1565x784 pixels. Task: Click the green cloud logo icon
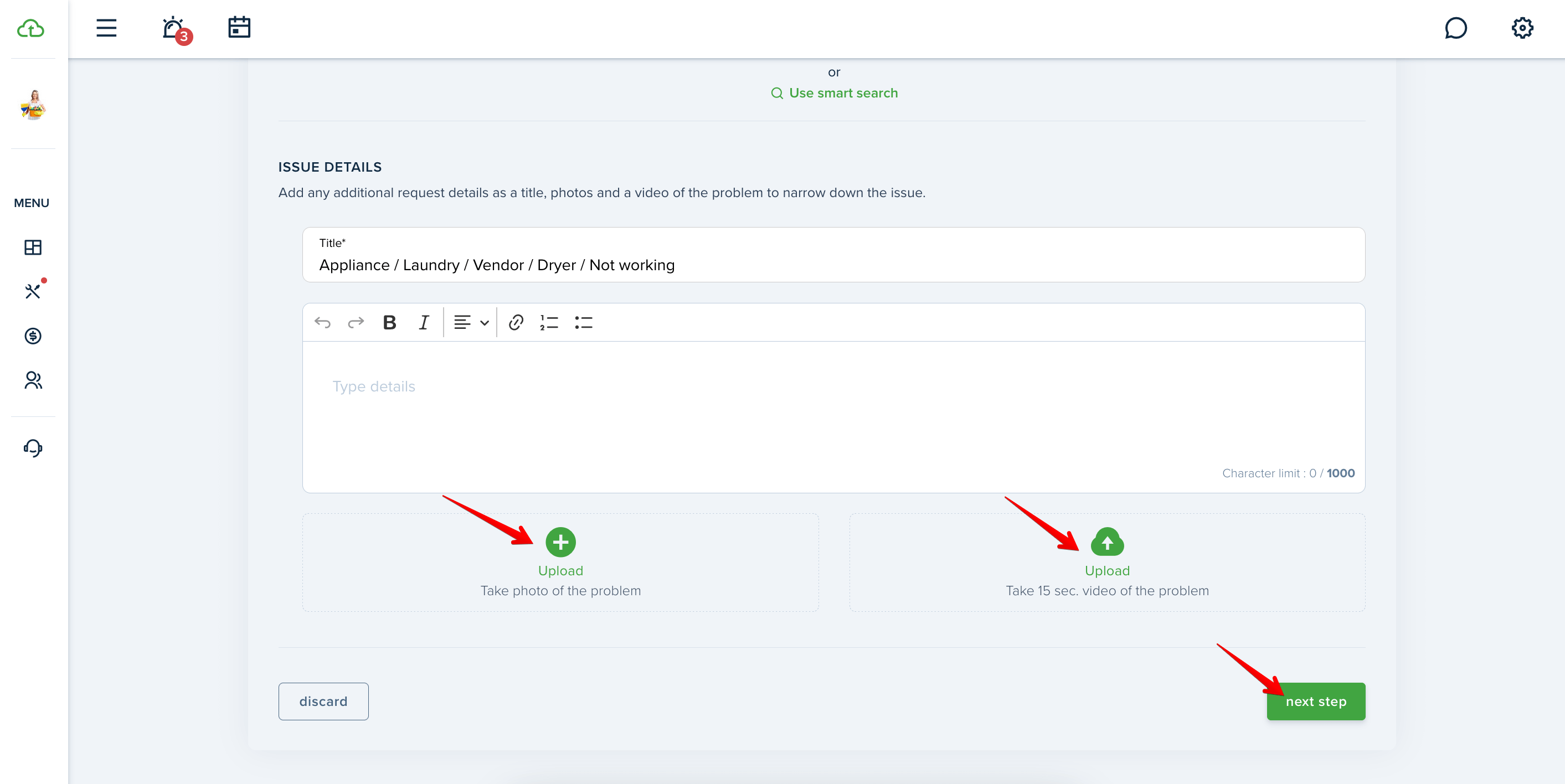[x=31, y=29]
